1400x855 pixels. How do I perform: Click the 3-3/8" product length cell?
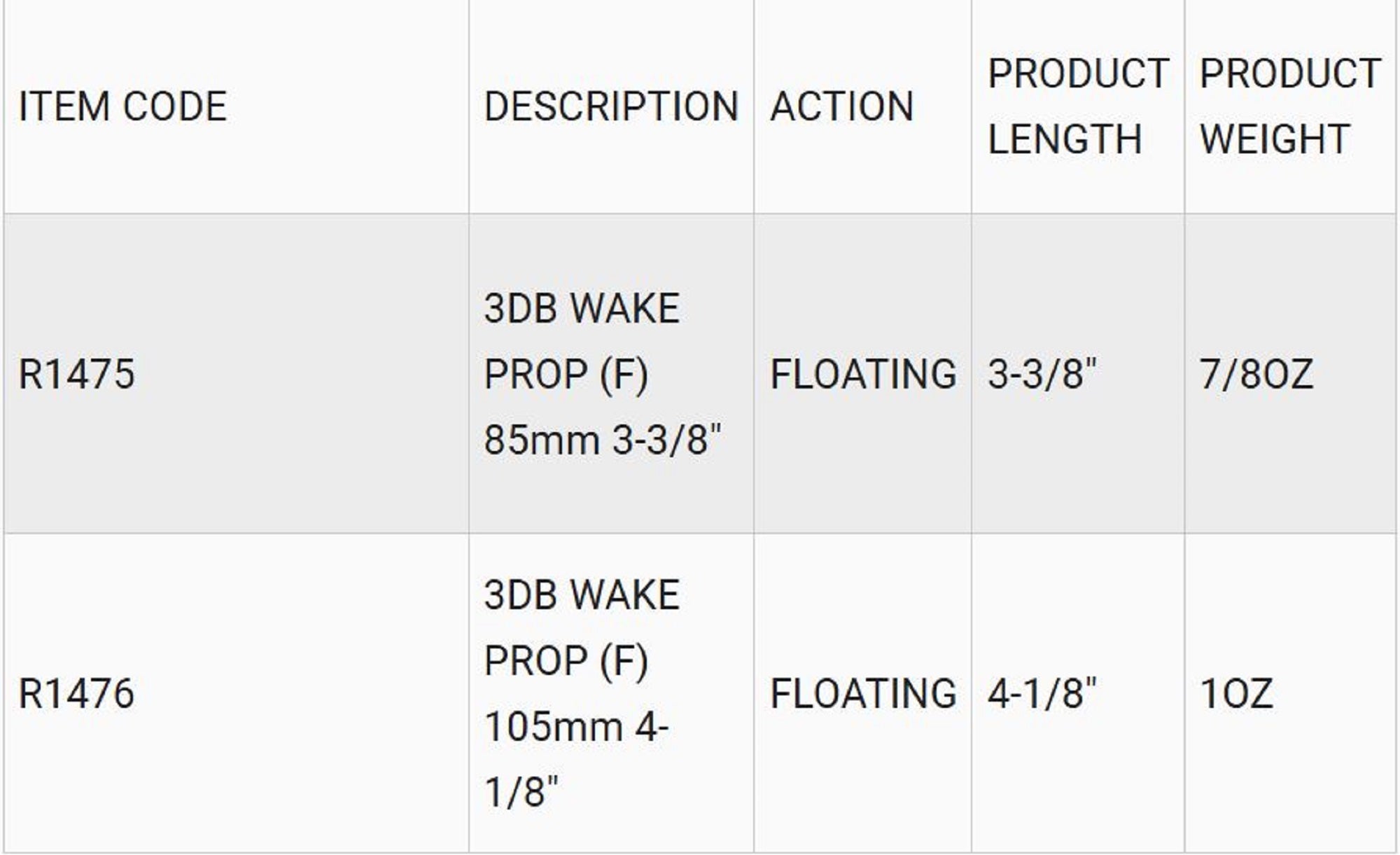(x=1042, y=374)
